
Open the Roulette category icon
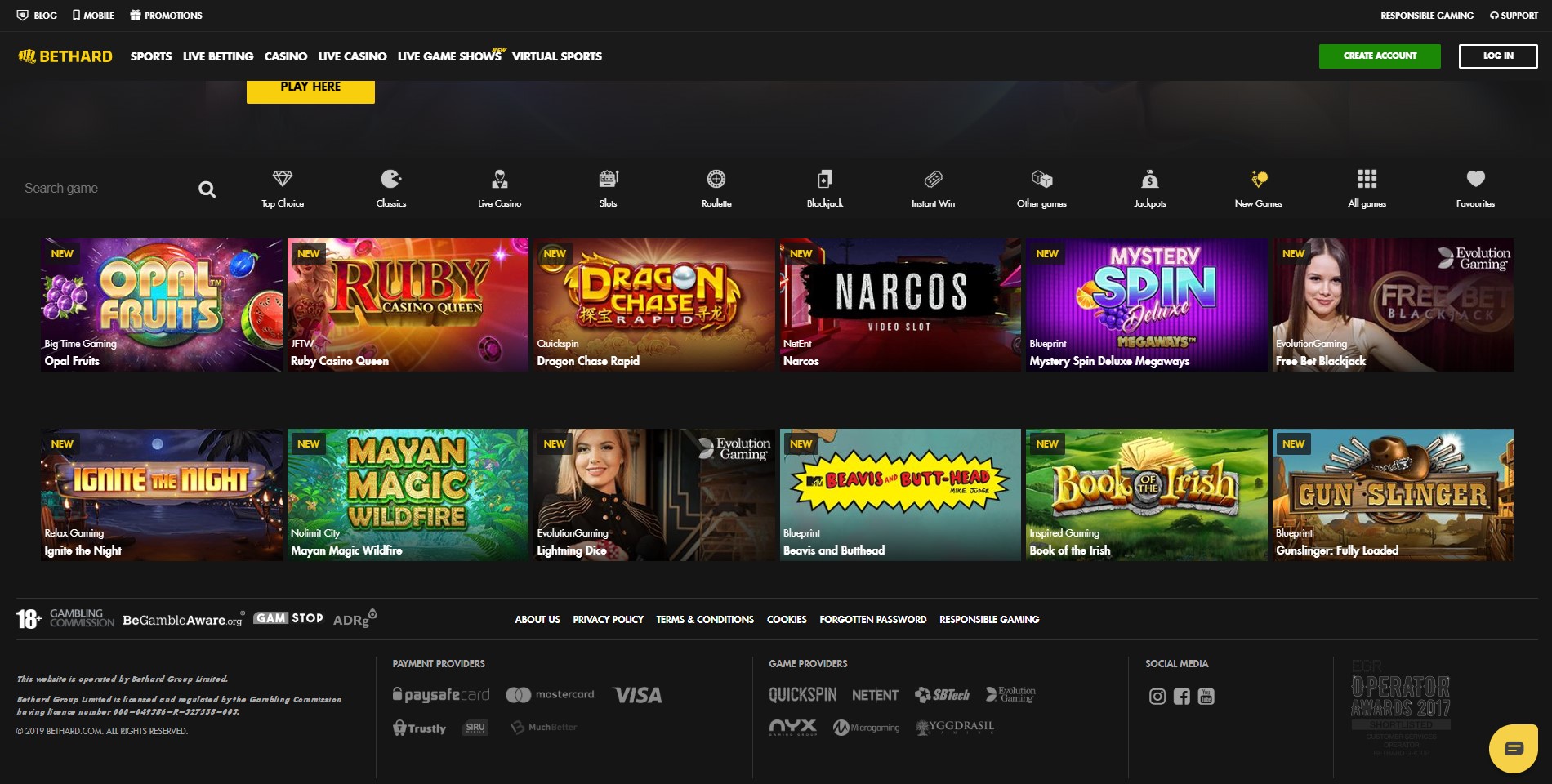[716, 189]
